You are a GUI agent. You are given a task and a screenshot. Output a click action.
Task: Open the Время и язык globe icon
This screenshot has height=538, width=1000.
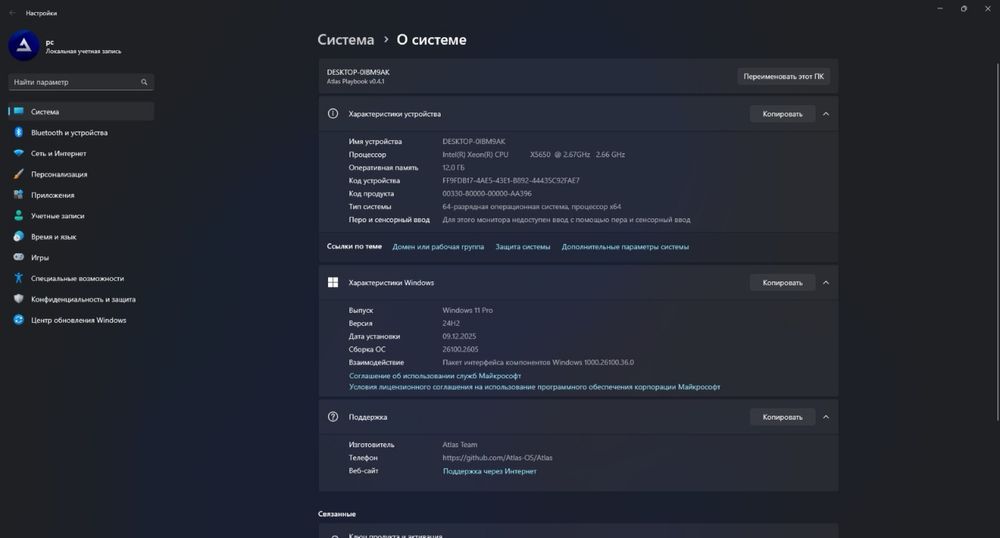point(18,236)
